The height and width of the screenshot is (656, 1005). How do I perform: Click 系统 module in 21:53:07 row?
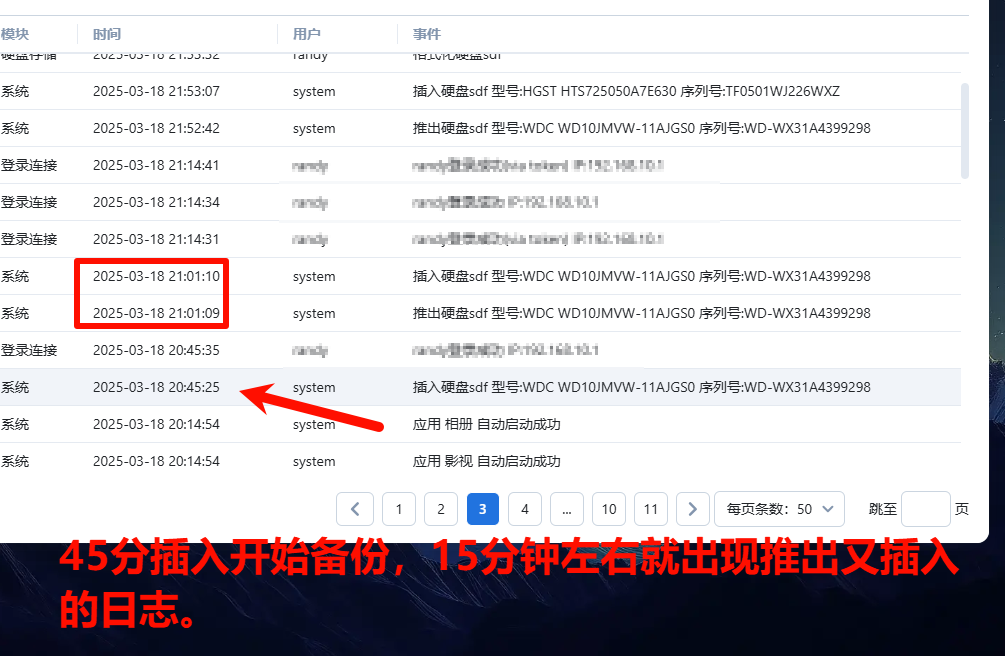(x=15, y=91)
